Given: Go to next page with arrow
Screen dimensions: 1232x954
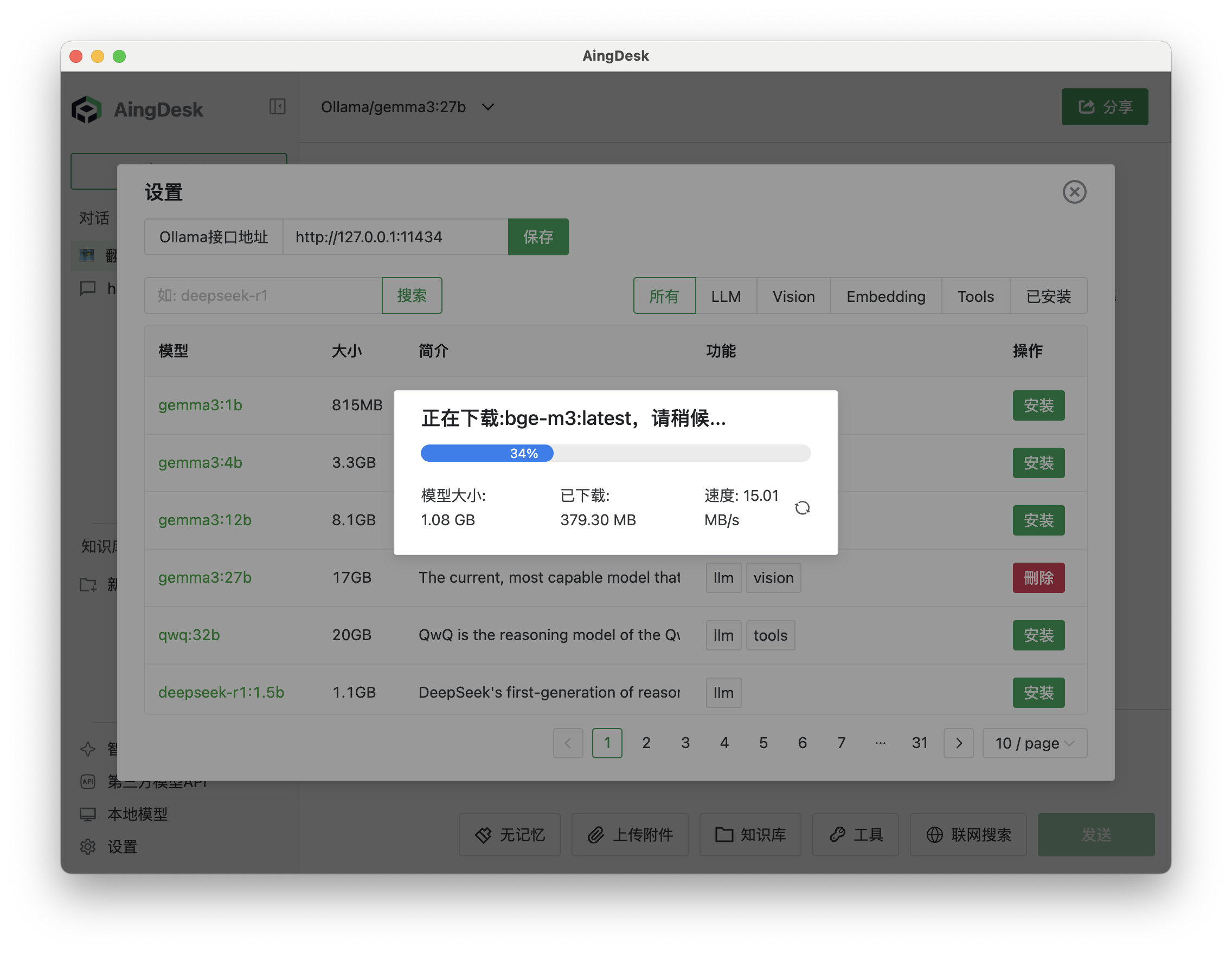Looking at the screenshot, I should 958,743.
